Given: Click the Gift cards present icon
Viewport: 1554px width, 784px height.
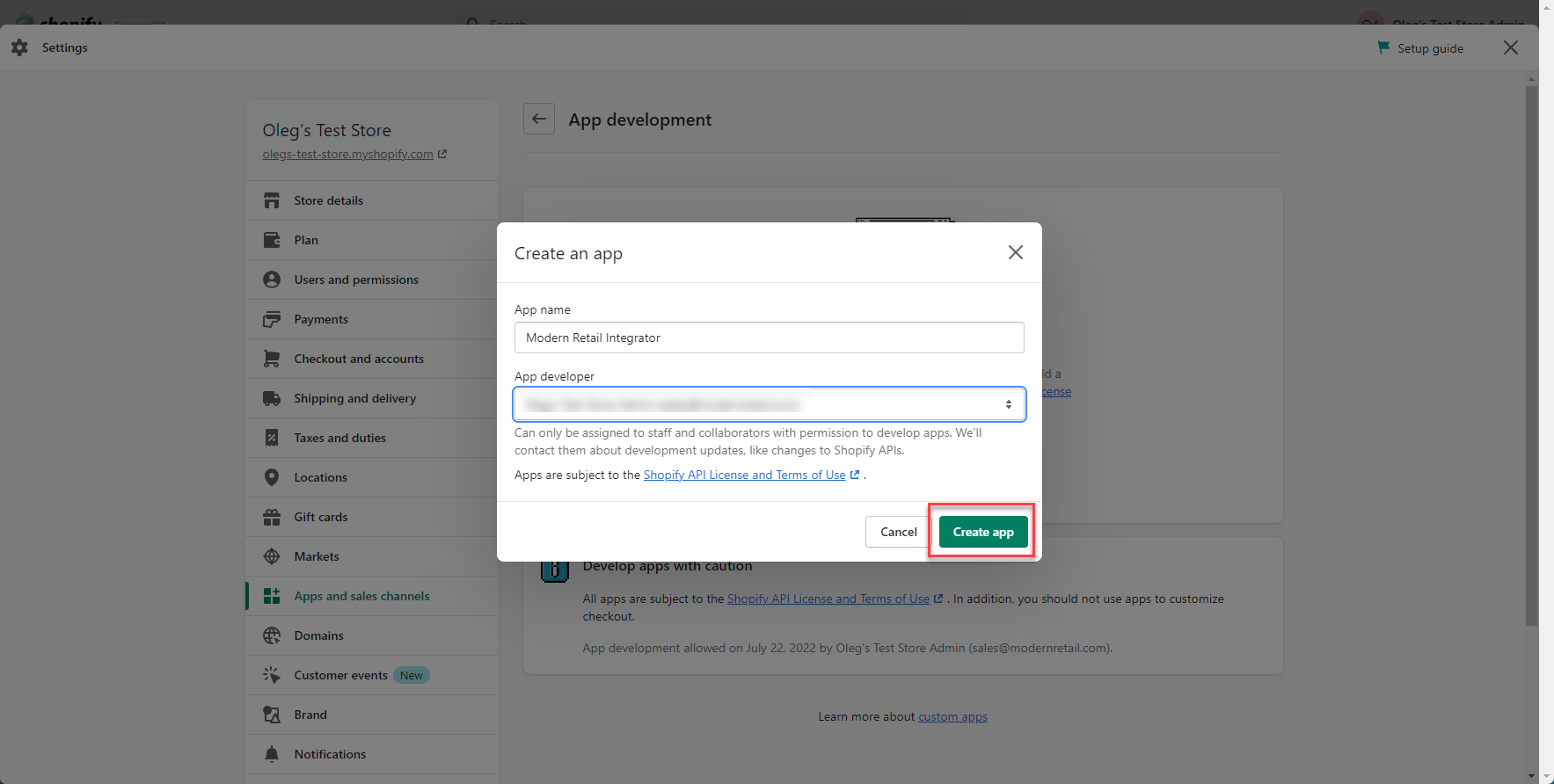Looking at the screenshot, I should pos(272,517).
